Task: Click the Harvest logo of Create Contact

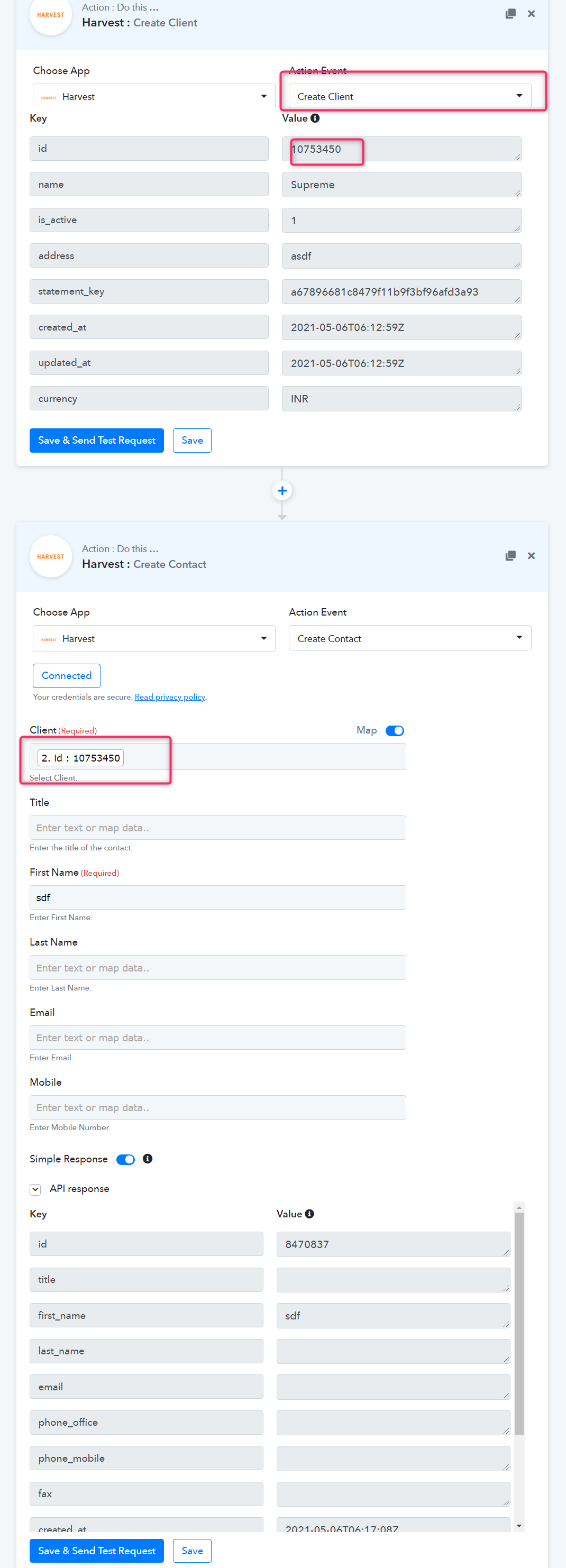Action: click(50, 556)
